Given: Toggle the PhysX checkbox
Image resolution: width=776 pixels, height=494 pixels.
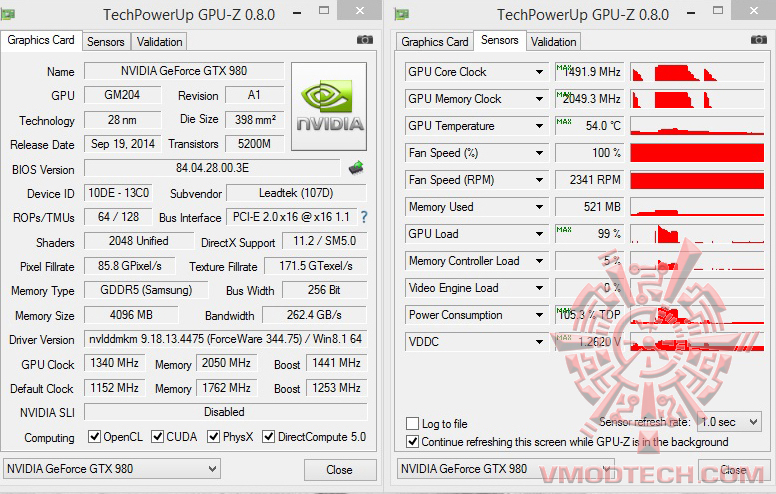Looking at the screenshot, I should [x=213, y=437].
